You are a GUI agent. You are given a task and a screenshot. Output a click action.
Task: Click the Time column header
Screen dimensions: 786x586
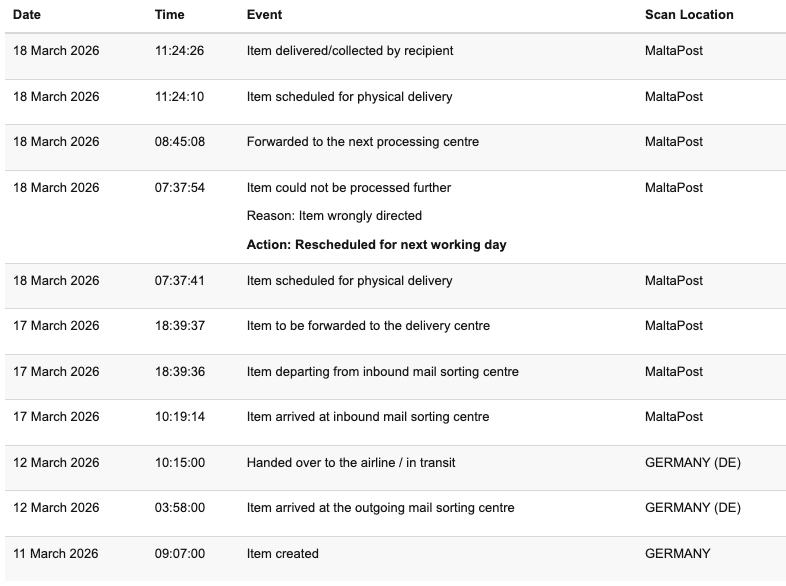169,15
